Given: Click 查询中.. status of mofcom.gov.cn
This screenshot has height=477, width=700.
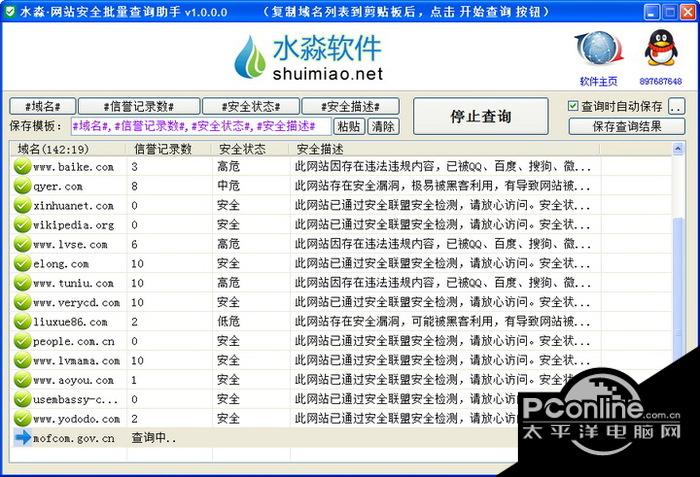Looking at the screenshot, I should click(x=154, y=438).
